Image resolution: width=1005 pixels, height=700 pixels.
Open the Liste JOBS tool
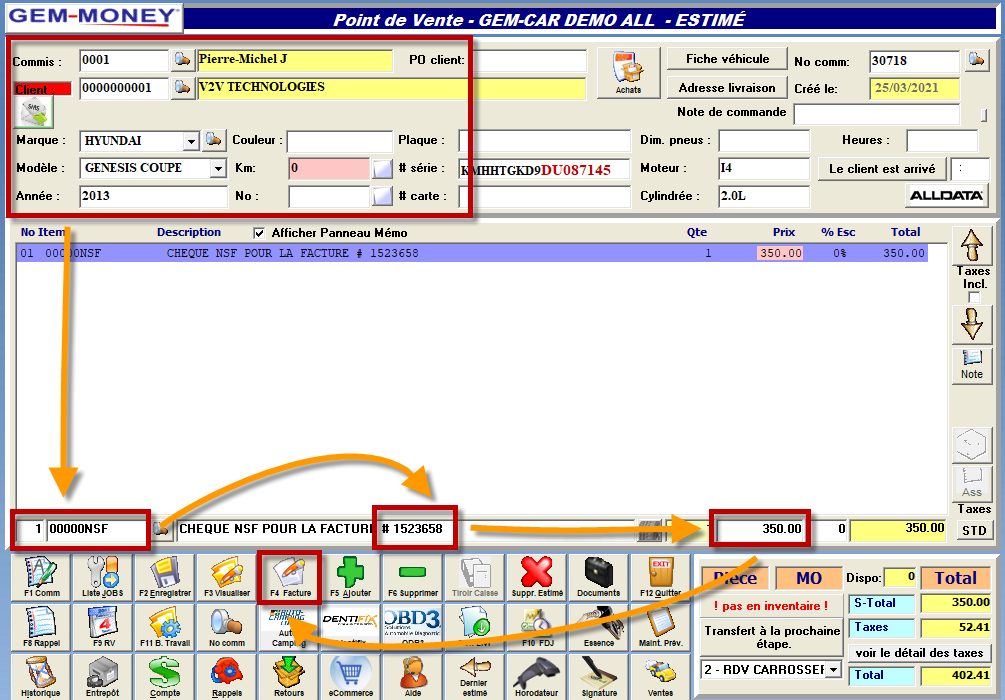(103, 578)
